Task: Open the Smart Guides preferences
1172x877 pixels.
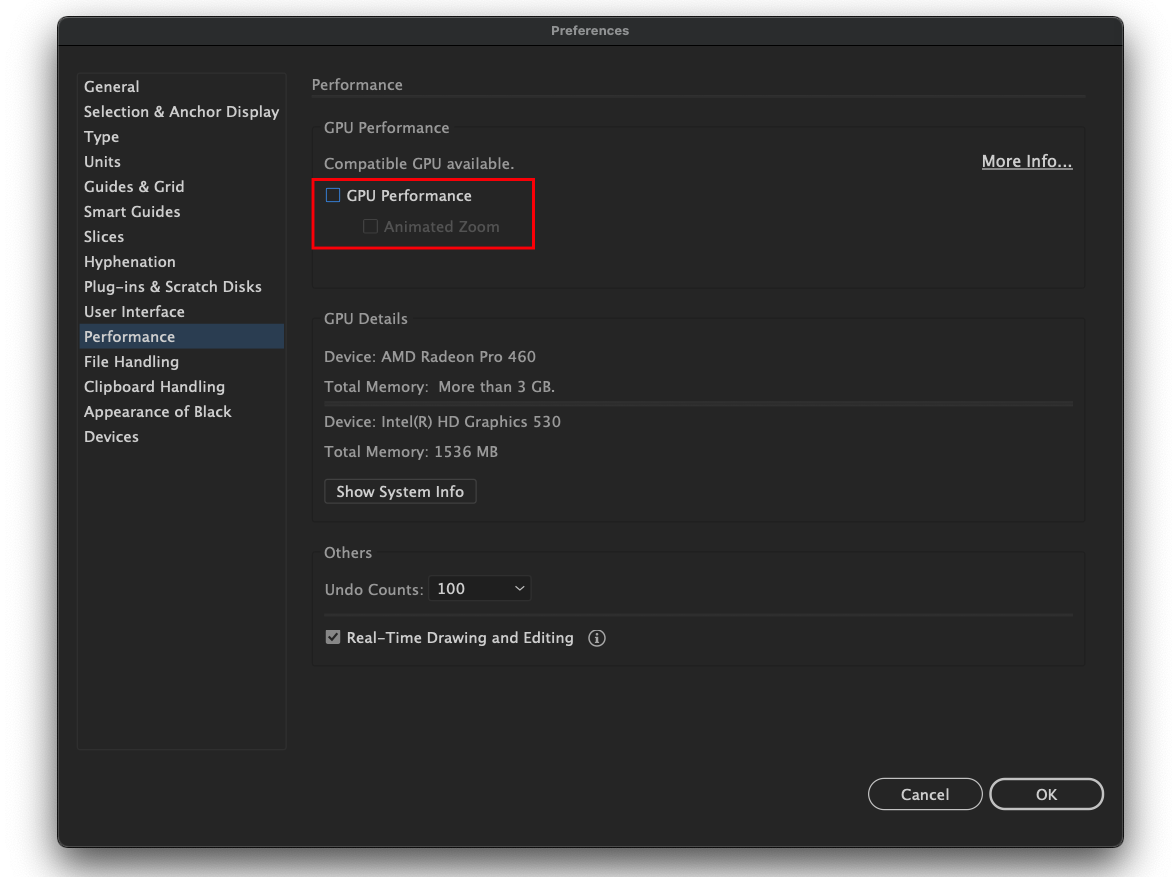Action: pyautogui.click(x=132, y=211)
